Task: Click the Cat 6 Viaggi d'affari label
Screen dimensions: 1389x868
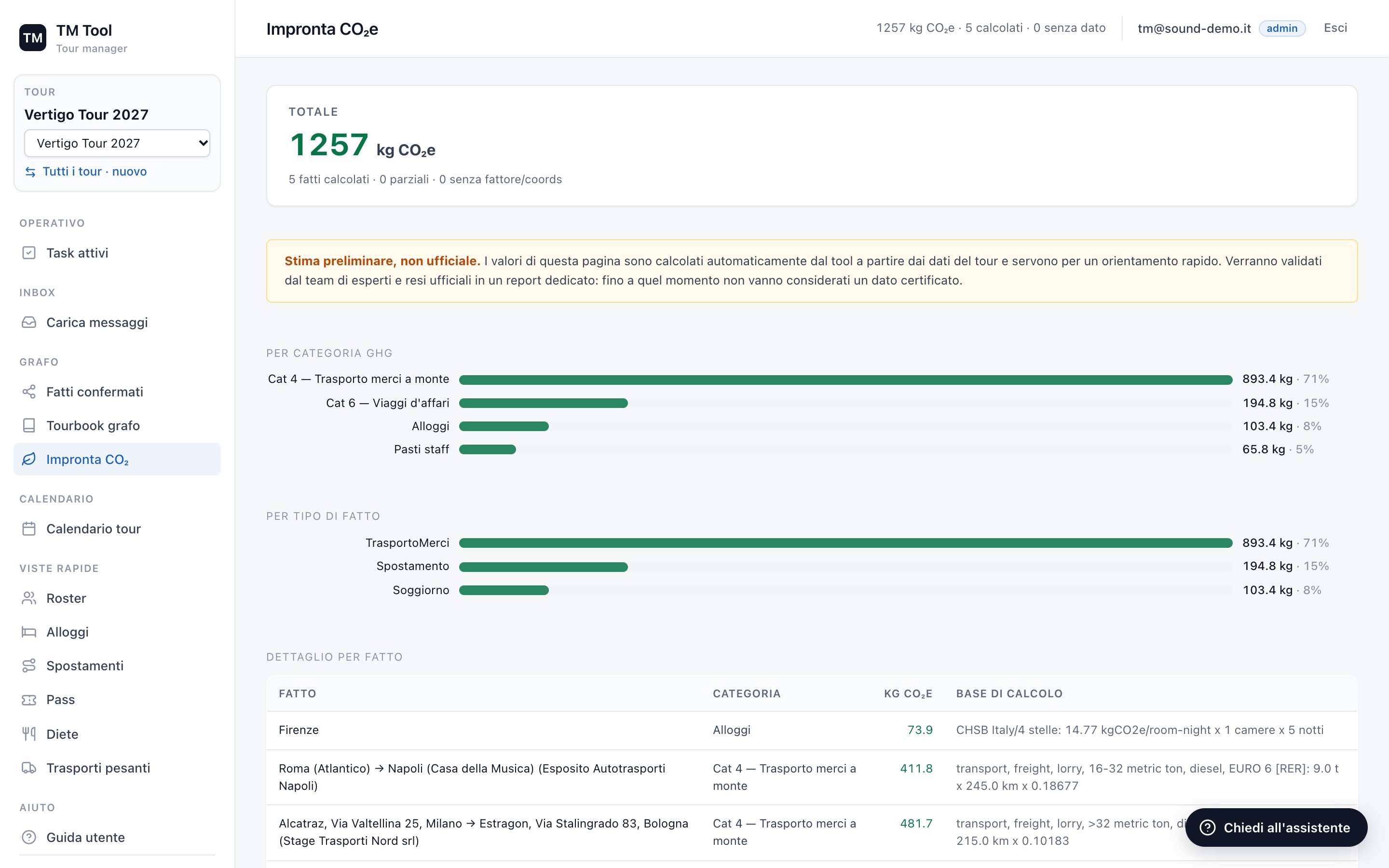Action: pos(387,403)
